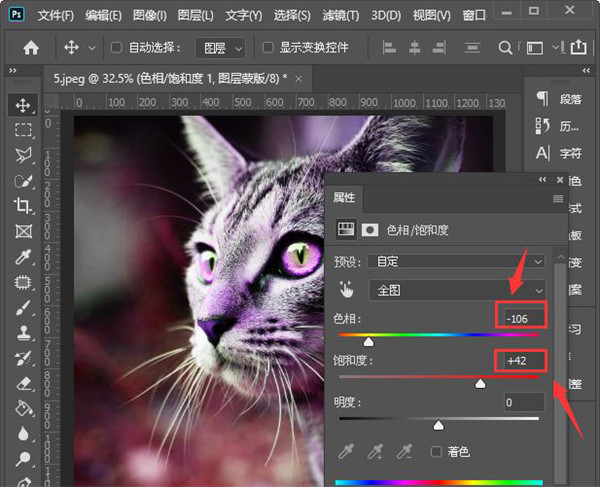The image size is (600, 487).
Task: Open the Search magnifier icon
Action: tap(505, 48)
